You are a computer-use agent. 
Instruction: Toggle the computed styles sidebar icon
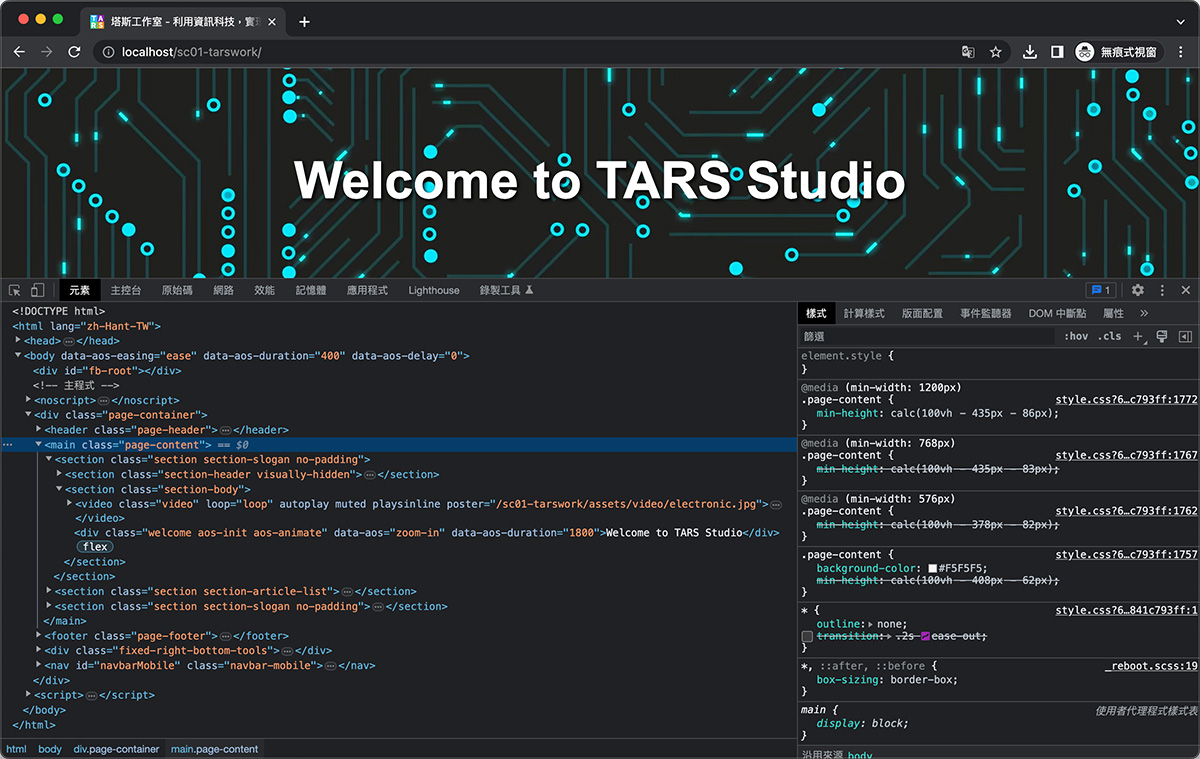[x=1185, y=337]
